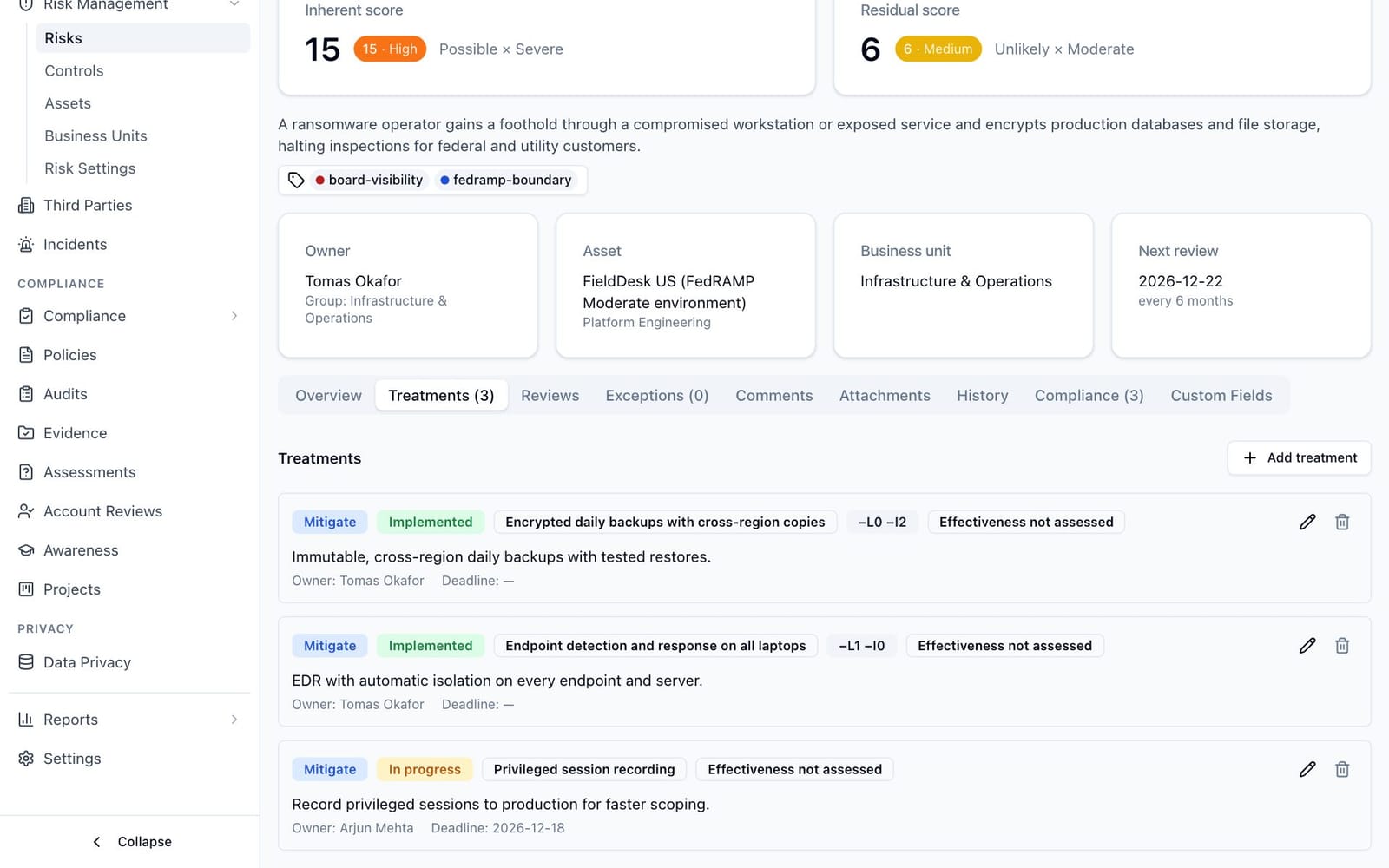Expand the Compliance sidebar submenu
1389x868 pixels.
(x=234, y=316)
